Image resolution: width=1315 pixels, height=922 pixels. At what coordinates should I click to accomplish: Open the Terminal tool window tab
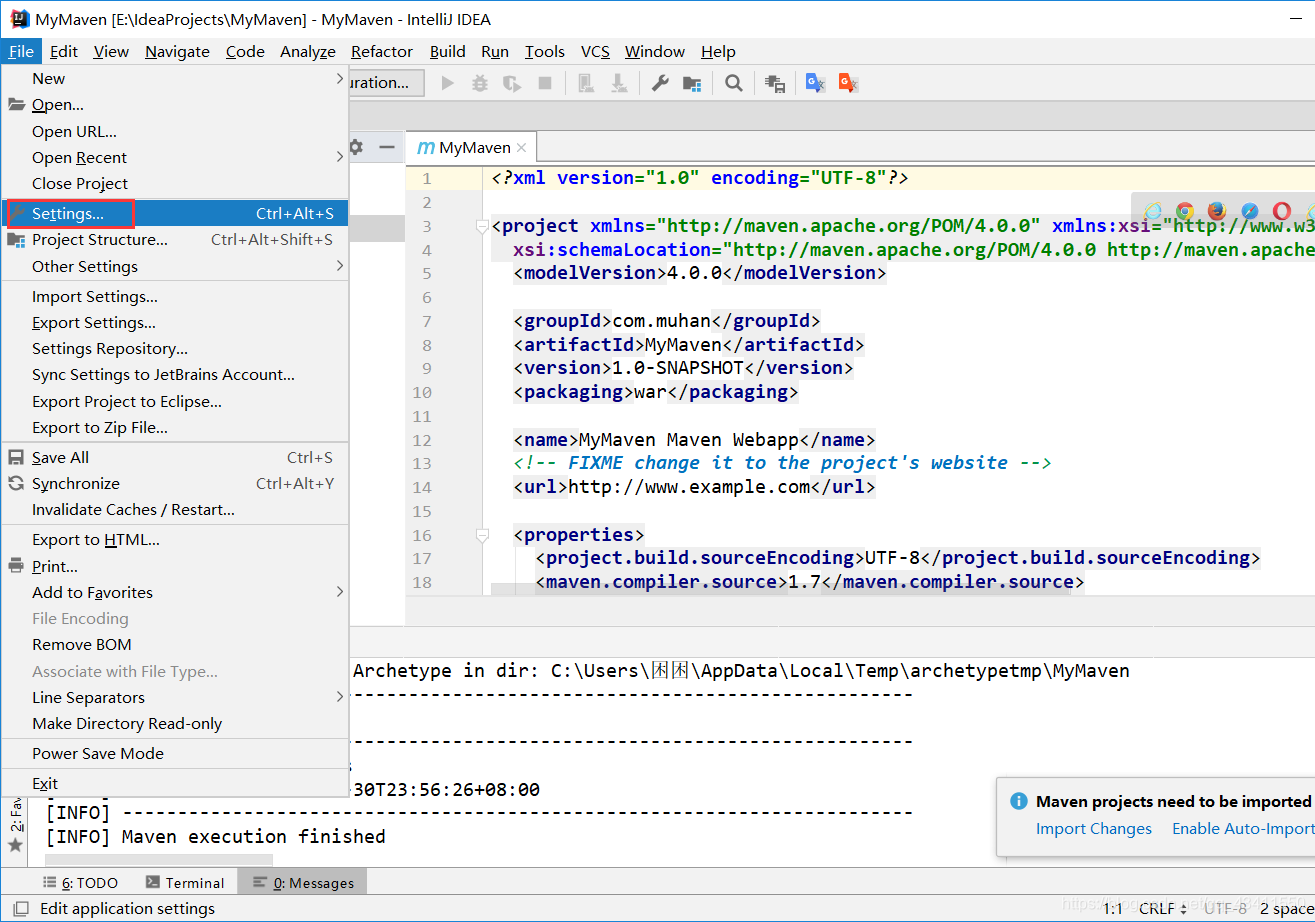[x=185, y=882]
